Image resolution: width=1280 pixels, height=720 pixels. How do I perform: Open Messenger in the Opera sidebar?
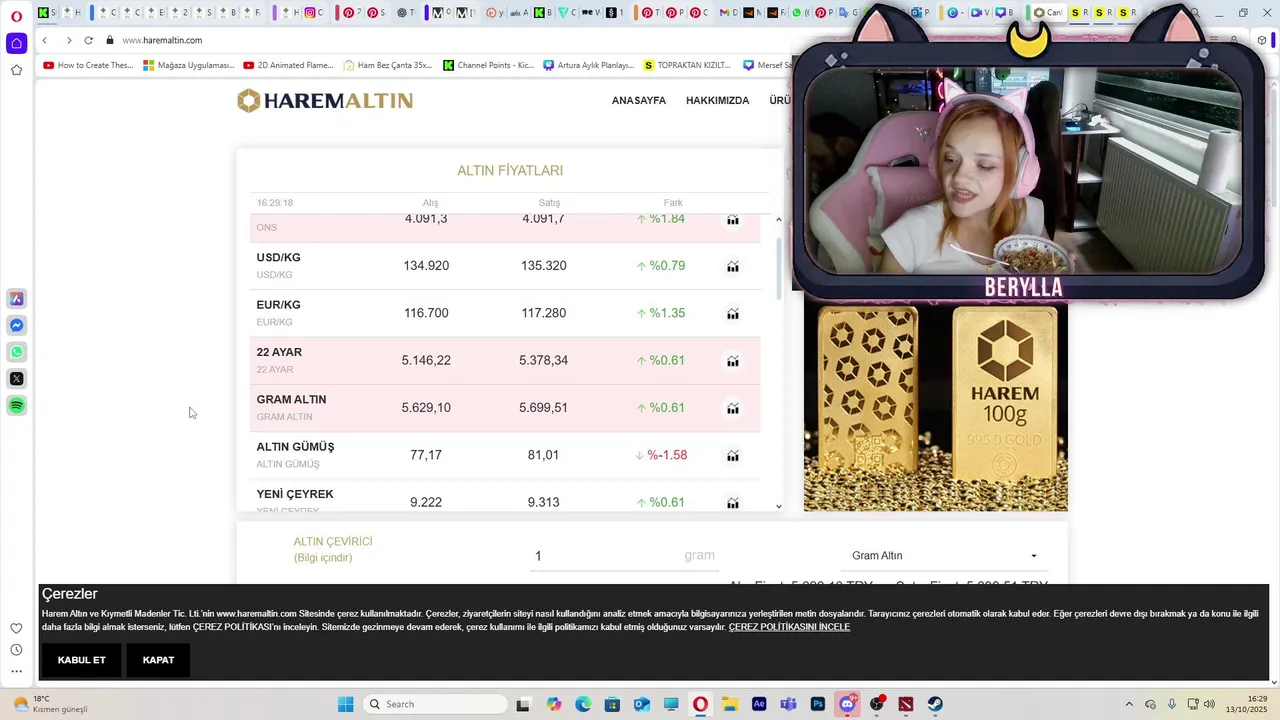coord(17,326)
